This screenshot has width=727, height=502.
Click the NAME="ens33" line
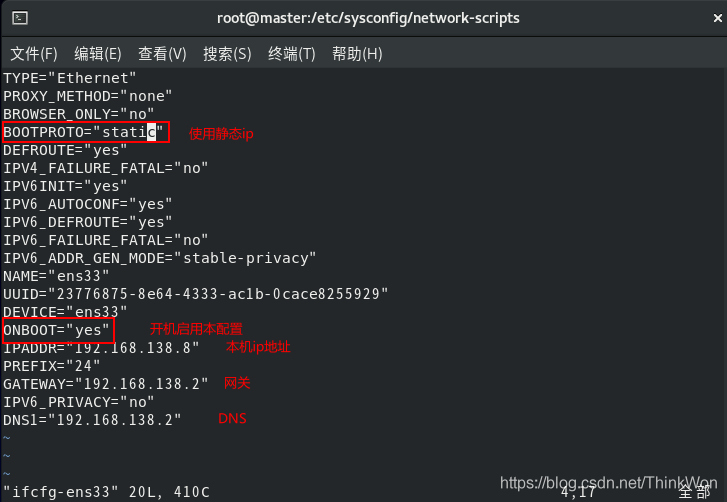pos(56,276)
